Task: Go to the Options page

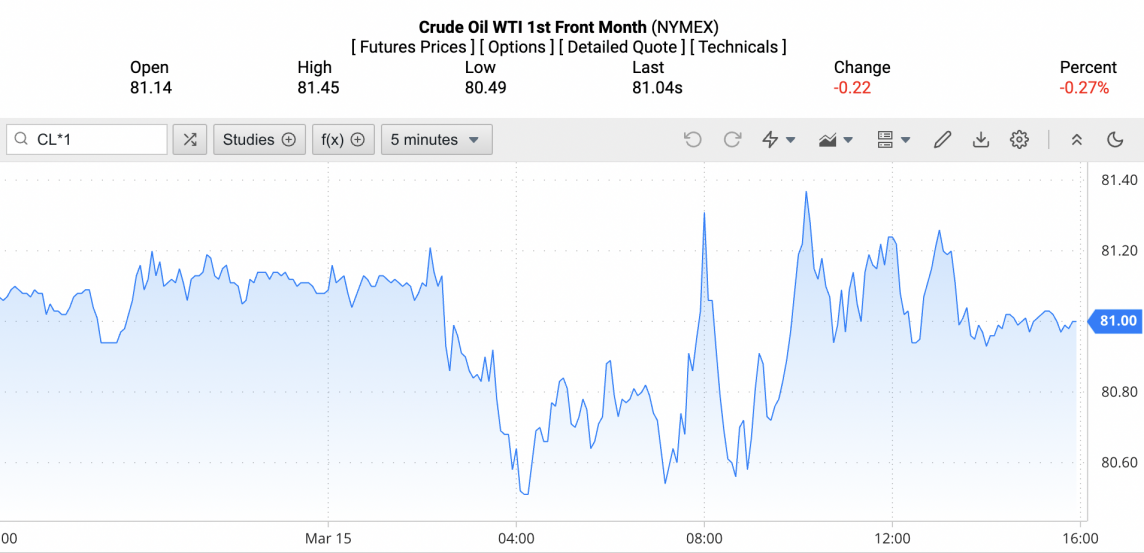Action: 516,47
